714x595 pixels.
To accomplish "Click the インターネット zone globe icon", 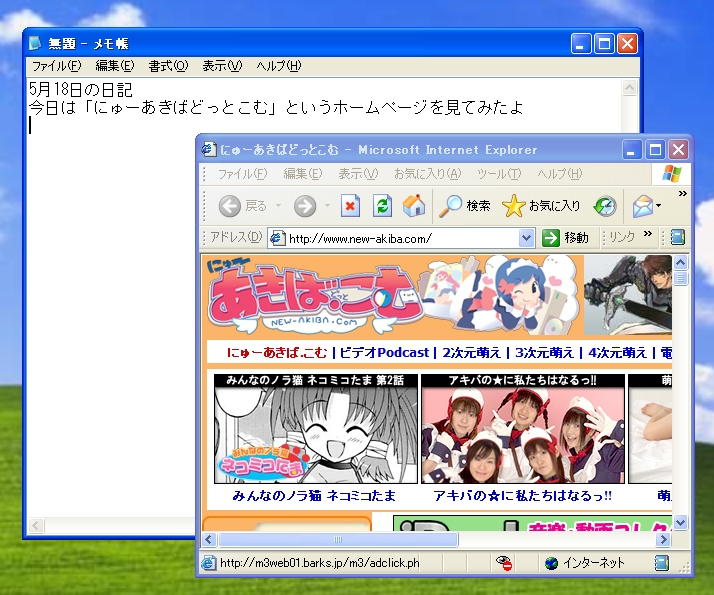I will (x=551, y=563).
